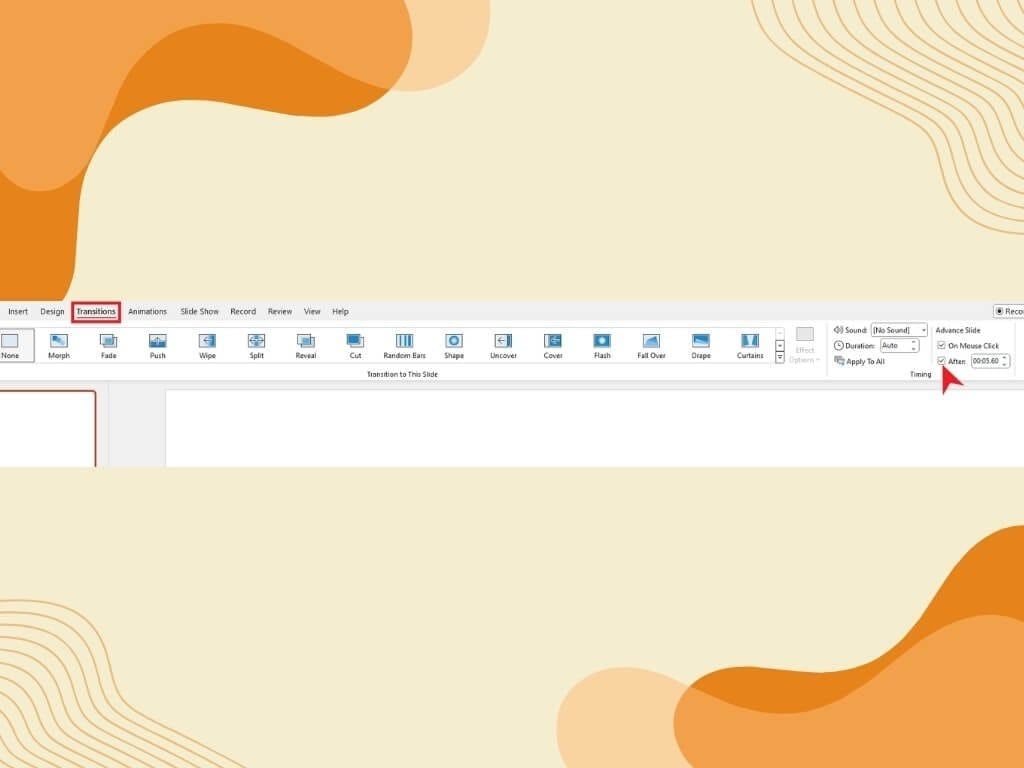The height and width of the screenshot is (768, 1024).
Task: Select the Morph transition
Action: (x=58, y=345)
